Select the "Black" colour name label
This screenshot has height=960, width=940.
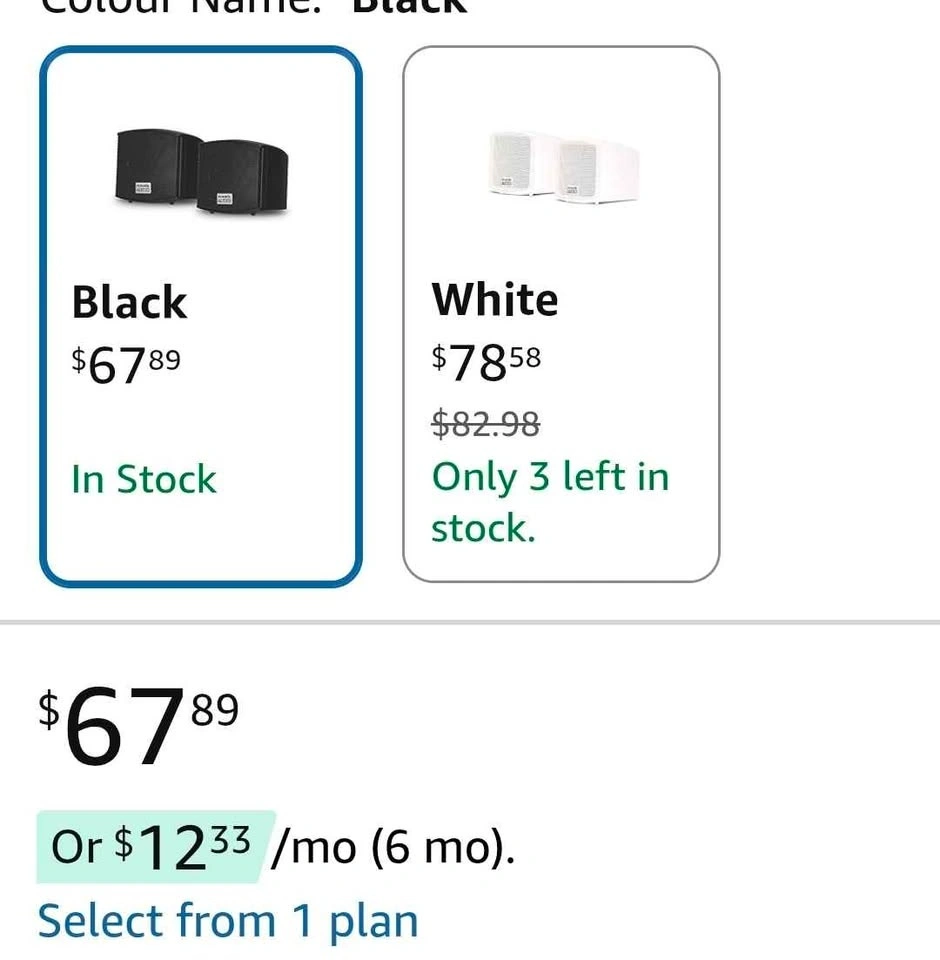[x=129, y=302]
